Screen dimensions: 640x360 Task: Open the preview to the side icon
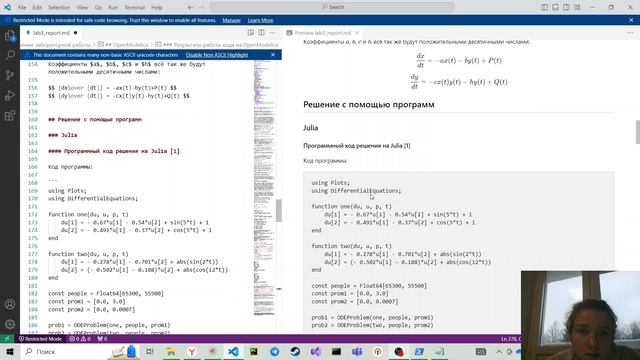click(251, 33)
